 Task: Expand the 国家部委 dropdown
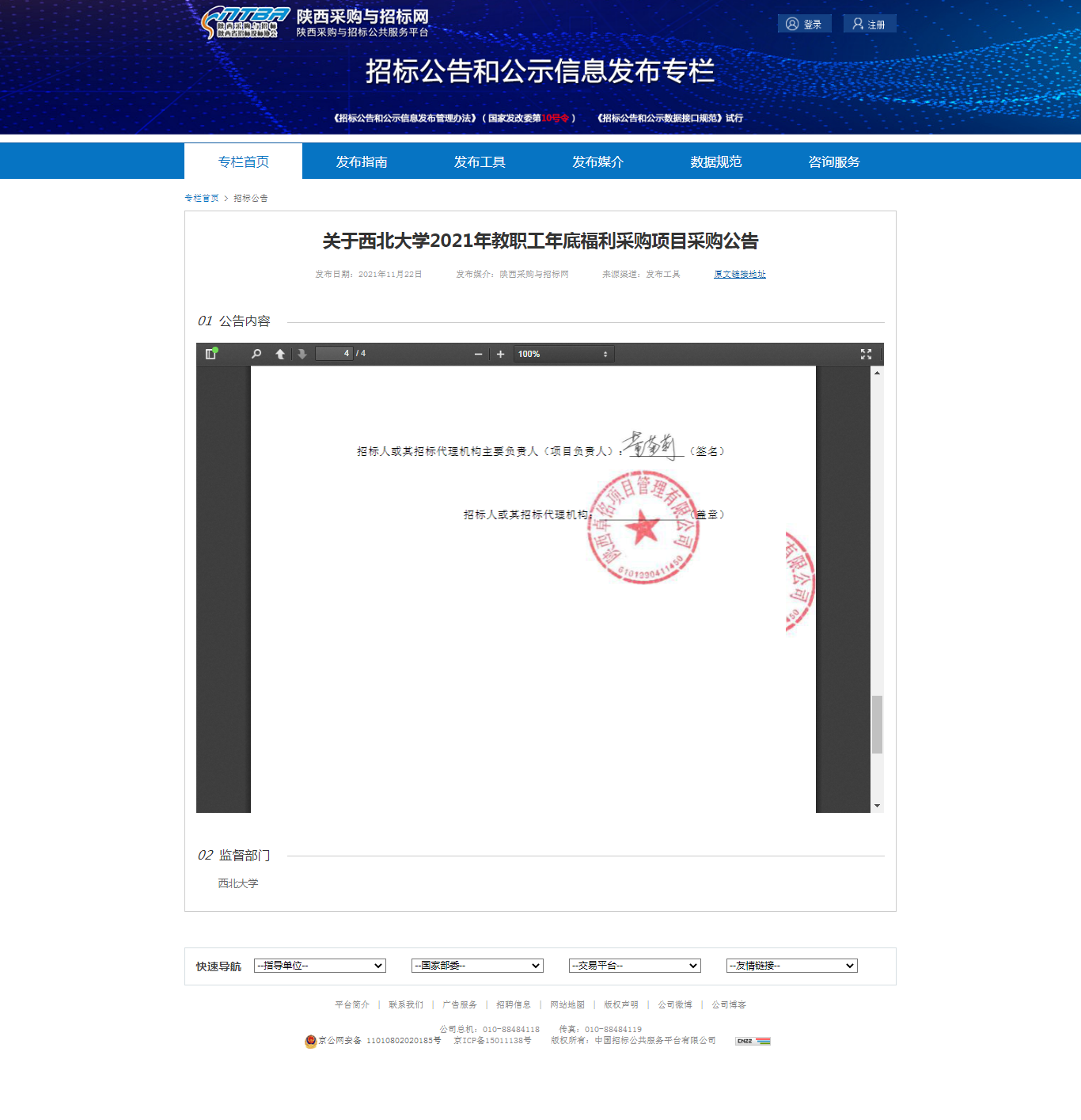(477, 966)
